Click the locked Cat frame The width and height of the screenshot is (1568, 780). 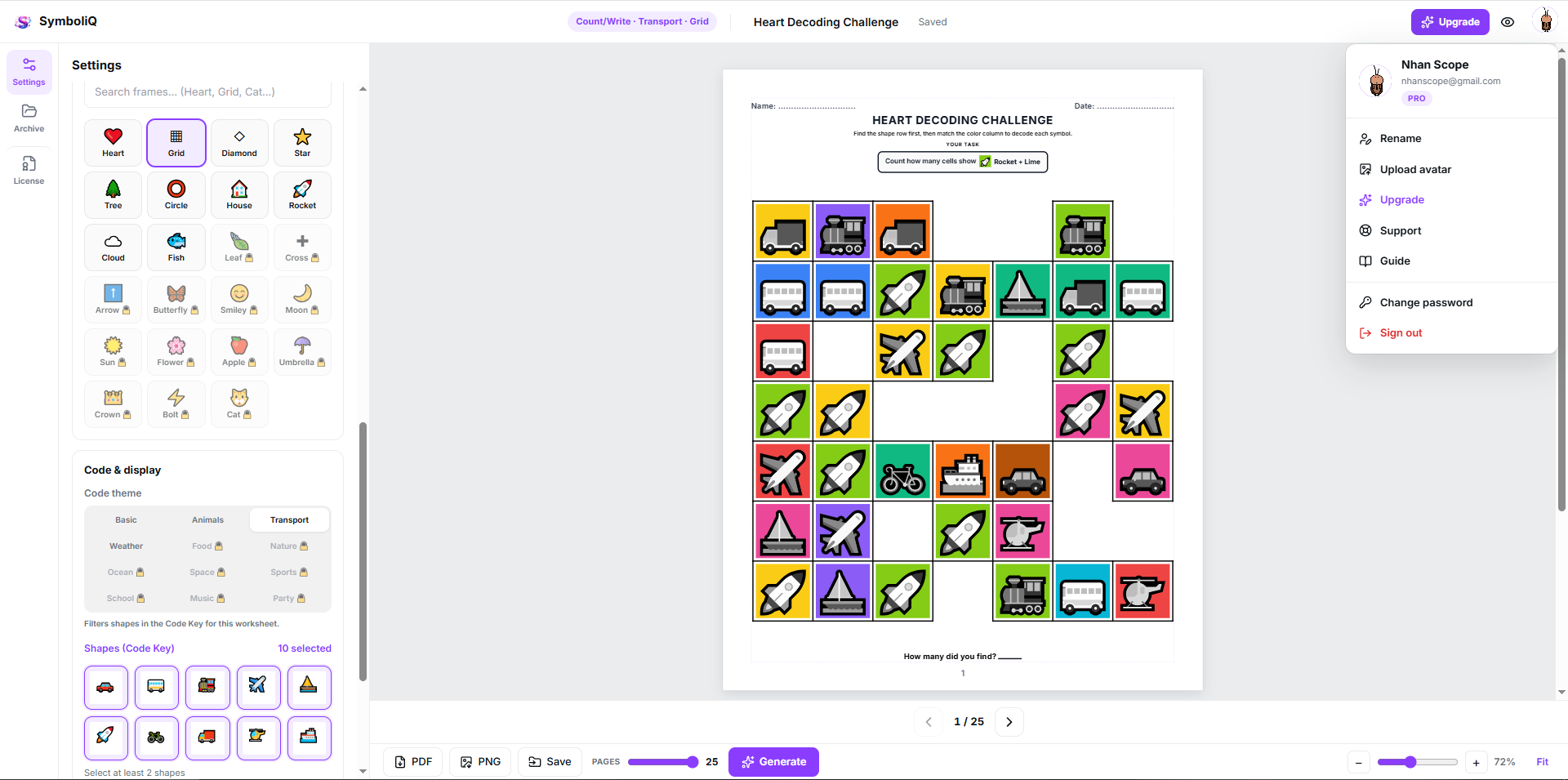(239, 404)
